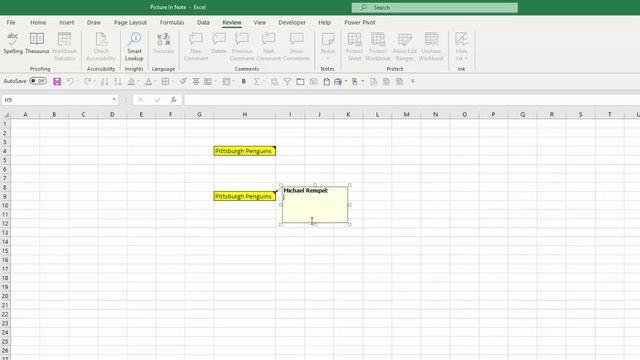Open the Borders dropdown in quick access toolbar
Viewport: 640px width, 360px height.
coord(173,82)
